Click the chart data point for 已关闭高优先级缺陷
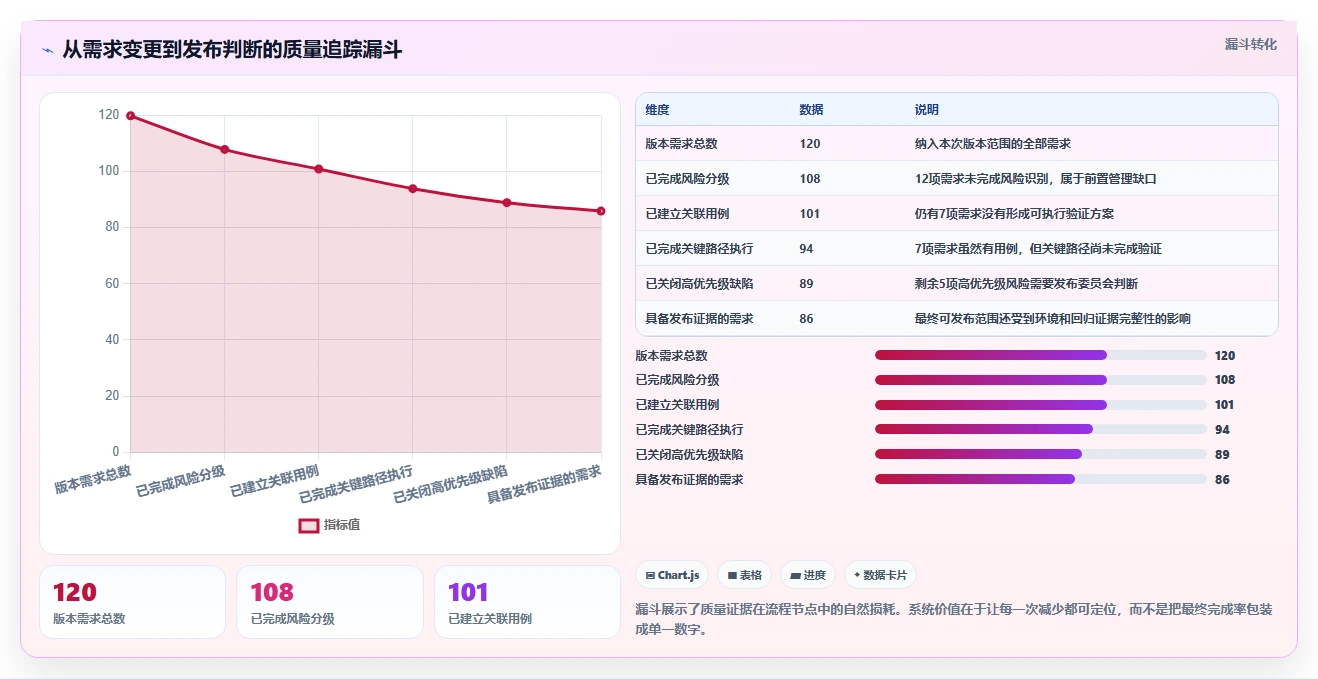This screenshot has height=679, width=1318. click(x=506, y=203)
